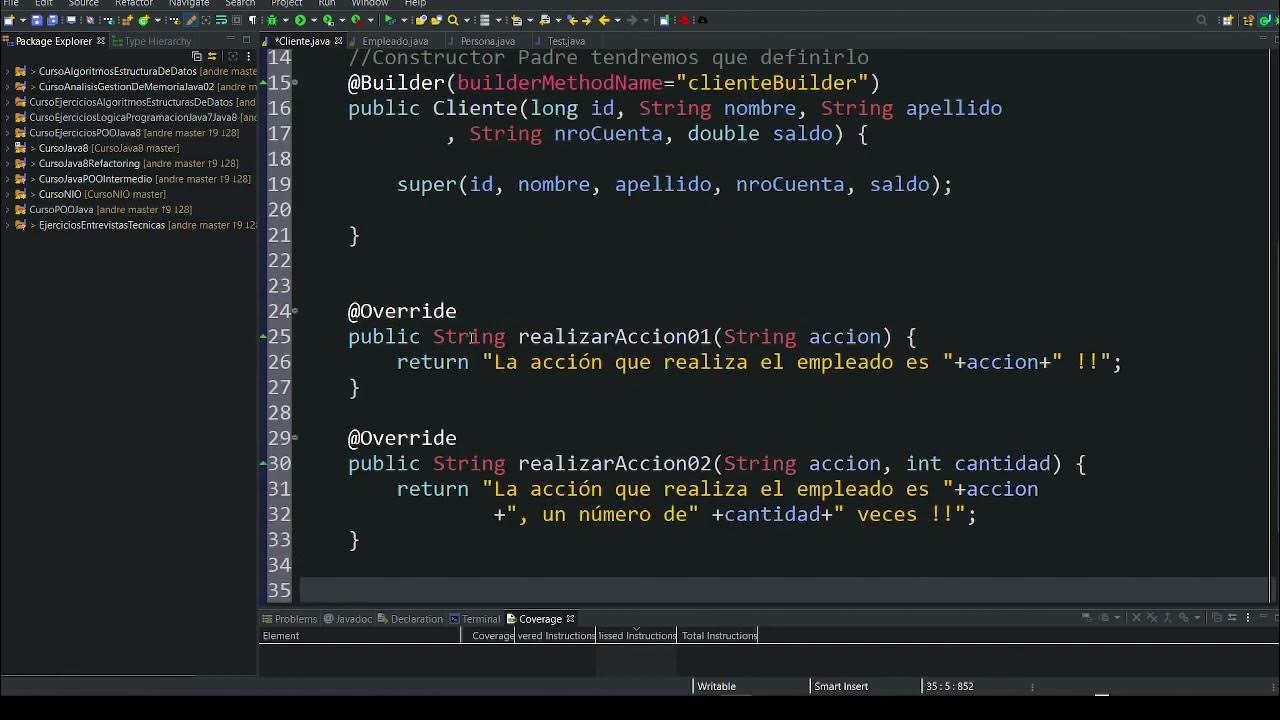Screen dimensions: 1280x720
Task: Toggle Word Wrap toolbar icon
Action: [x=221, y=20]
